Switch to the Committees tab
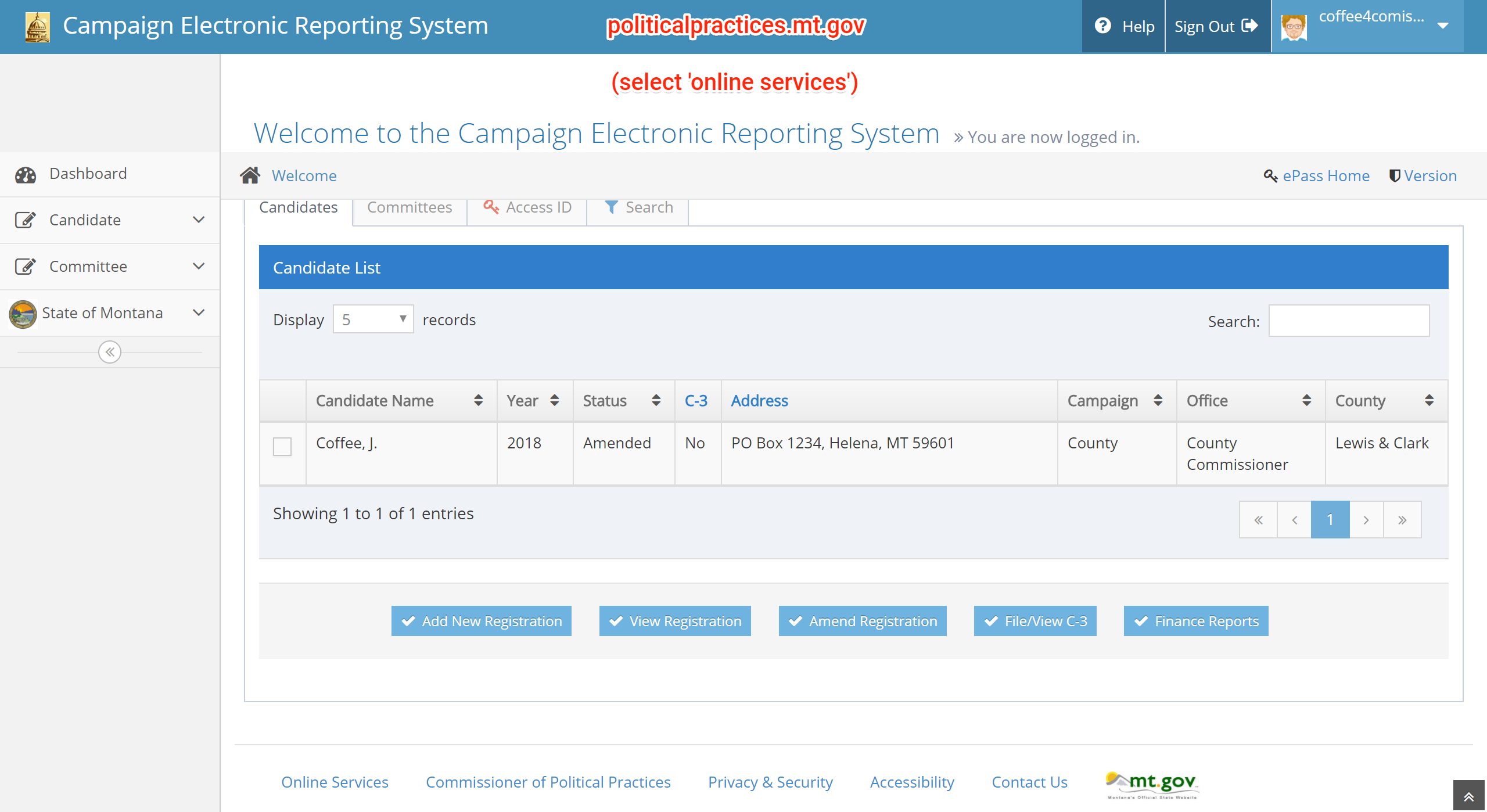Viewport: 1487px width, 812px height. [x=410, y=207]
